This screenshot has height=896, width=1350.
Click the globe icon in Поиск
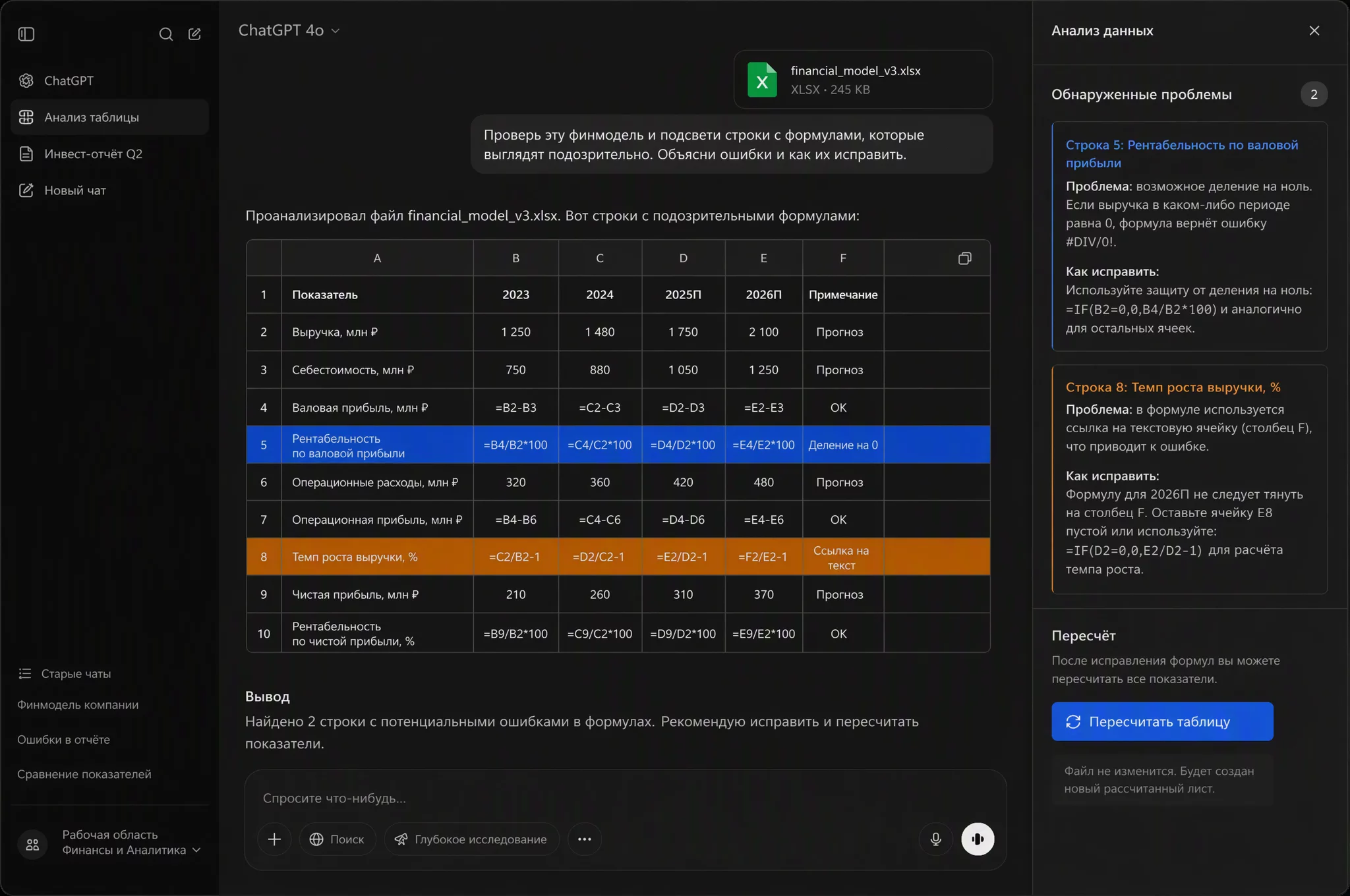click(316, 839)
